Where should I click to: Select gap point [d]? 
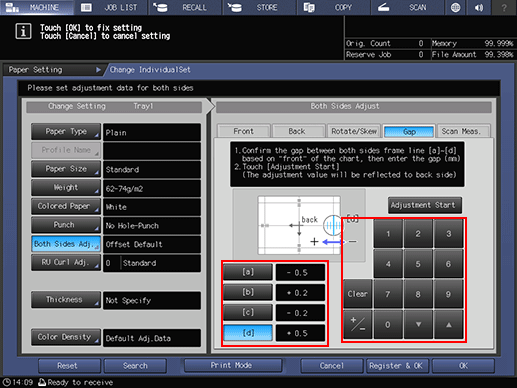248,333
